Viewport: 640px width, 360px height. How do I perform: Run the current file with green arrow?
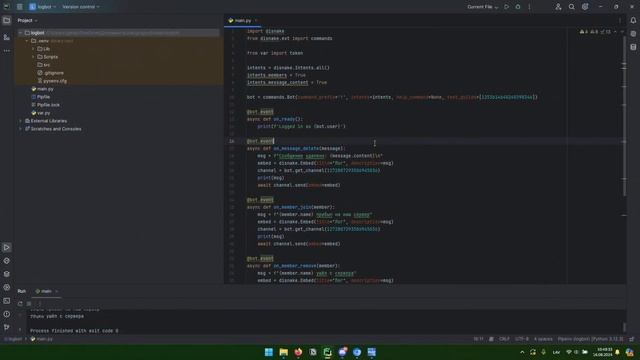coord(507,7)
